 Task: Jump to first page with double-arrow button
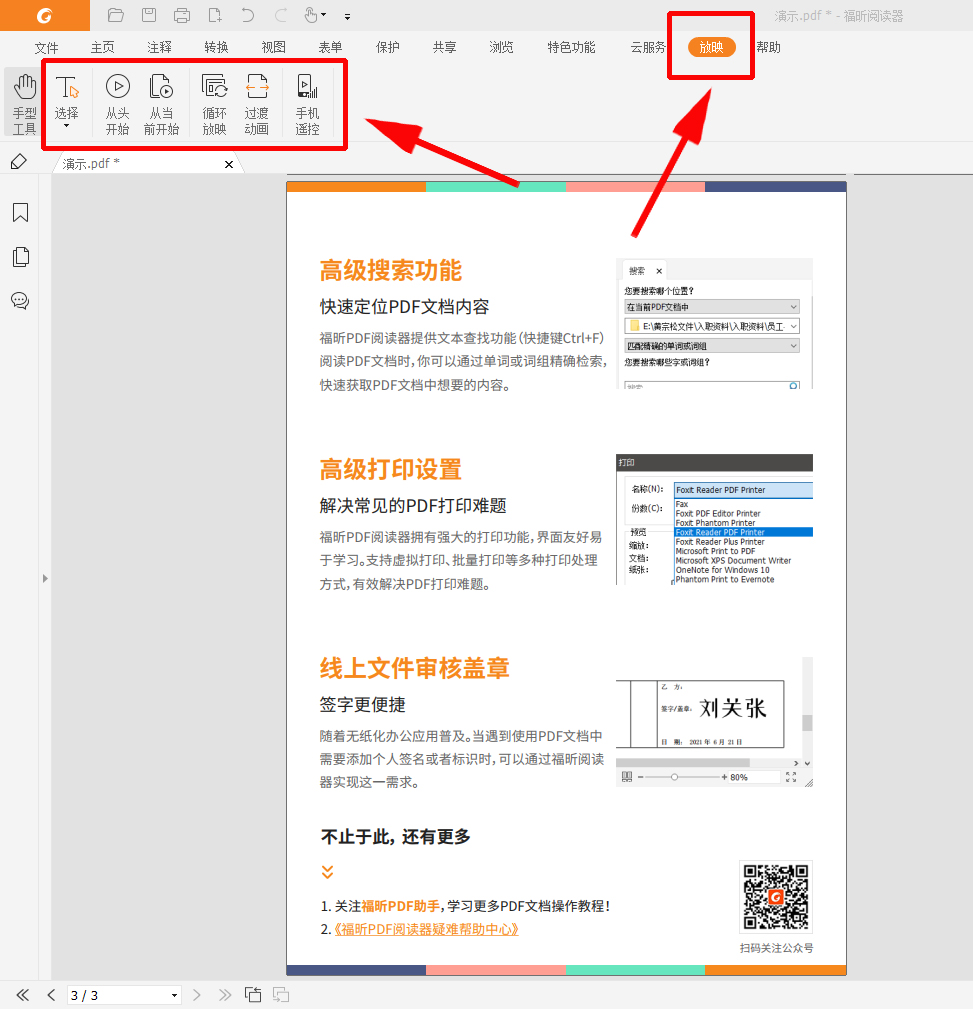21,995
